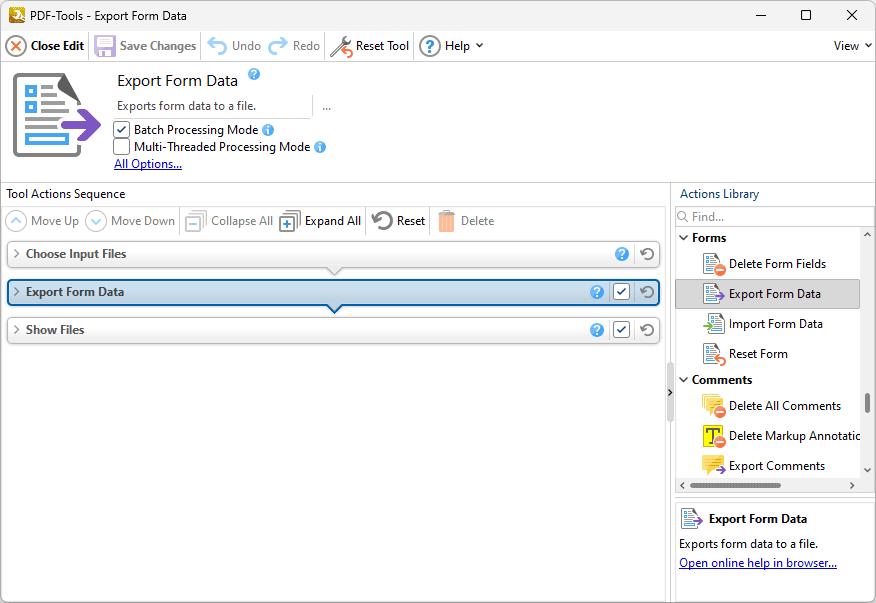Screen dimensions: 876x603
Task: Open online help in browser link
Action: point(758,563)
